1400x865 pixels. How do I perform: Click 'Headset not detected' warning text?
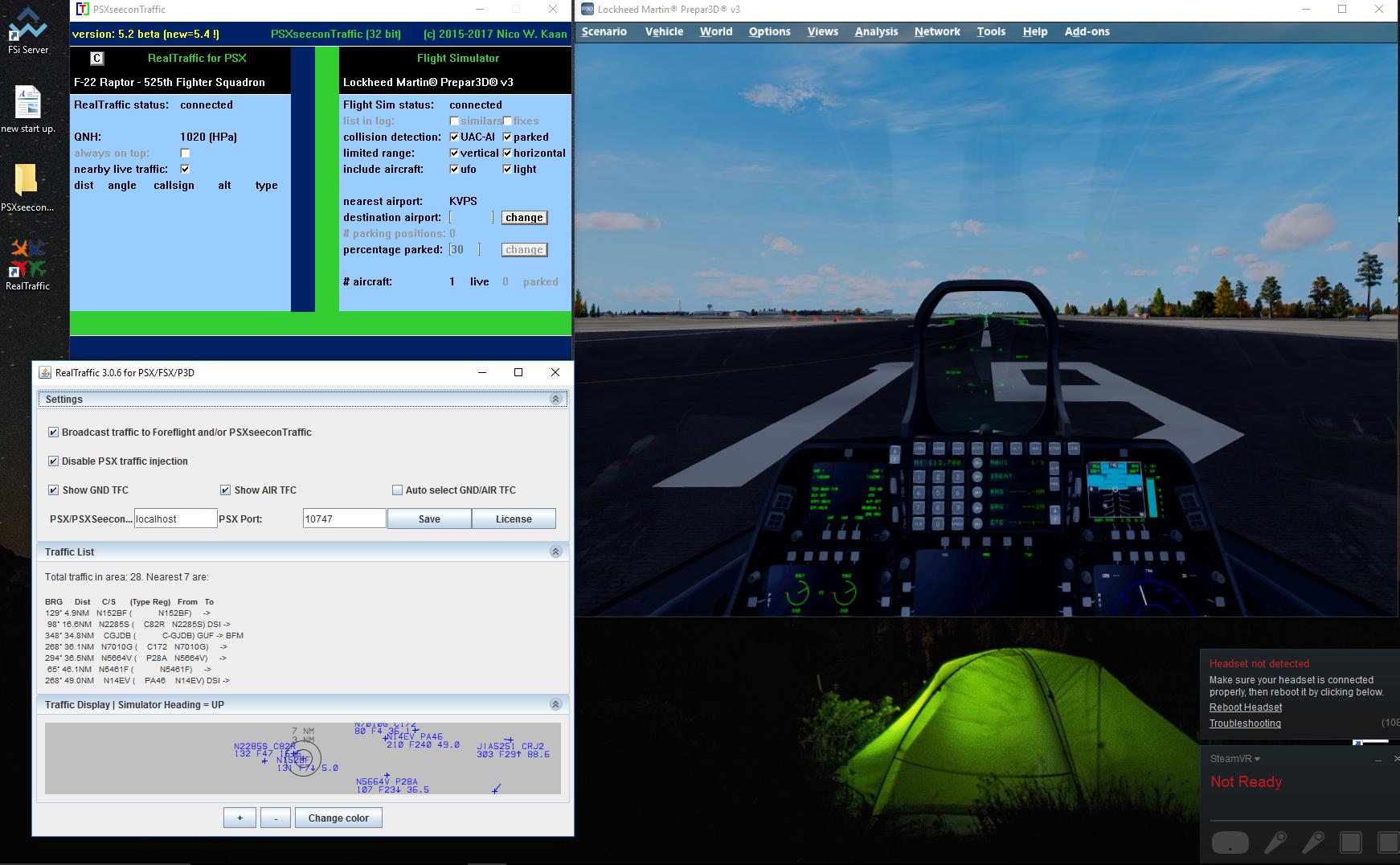pos(1259,664)
